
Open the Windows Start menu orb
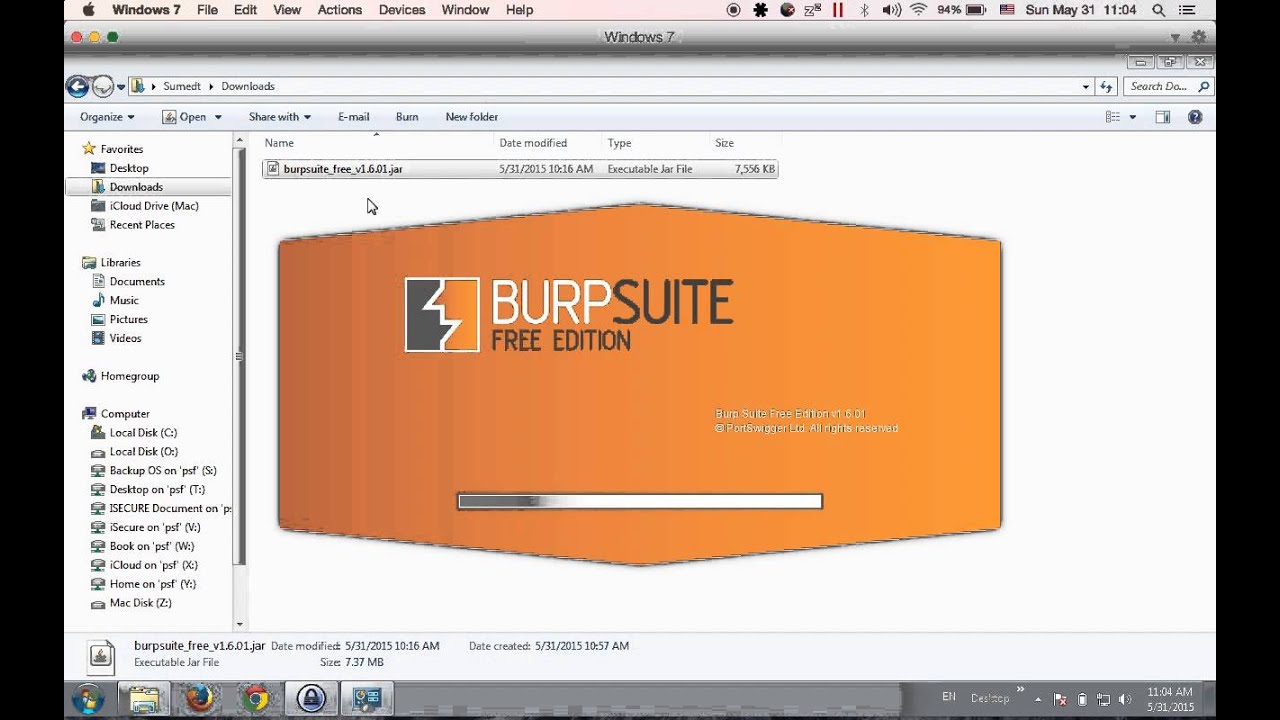pos(88,697)
